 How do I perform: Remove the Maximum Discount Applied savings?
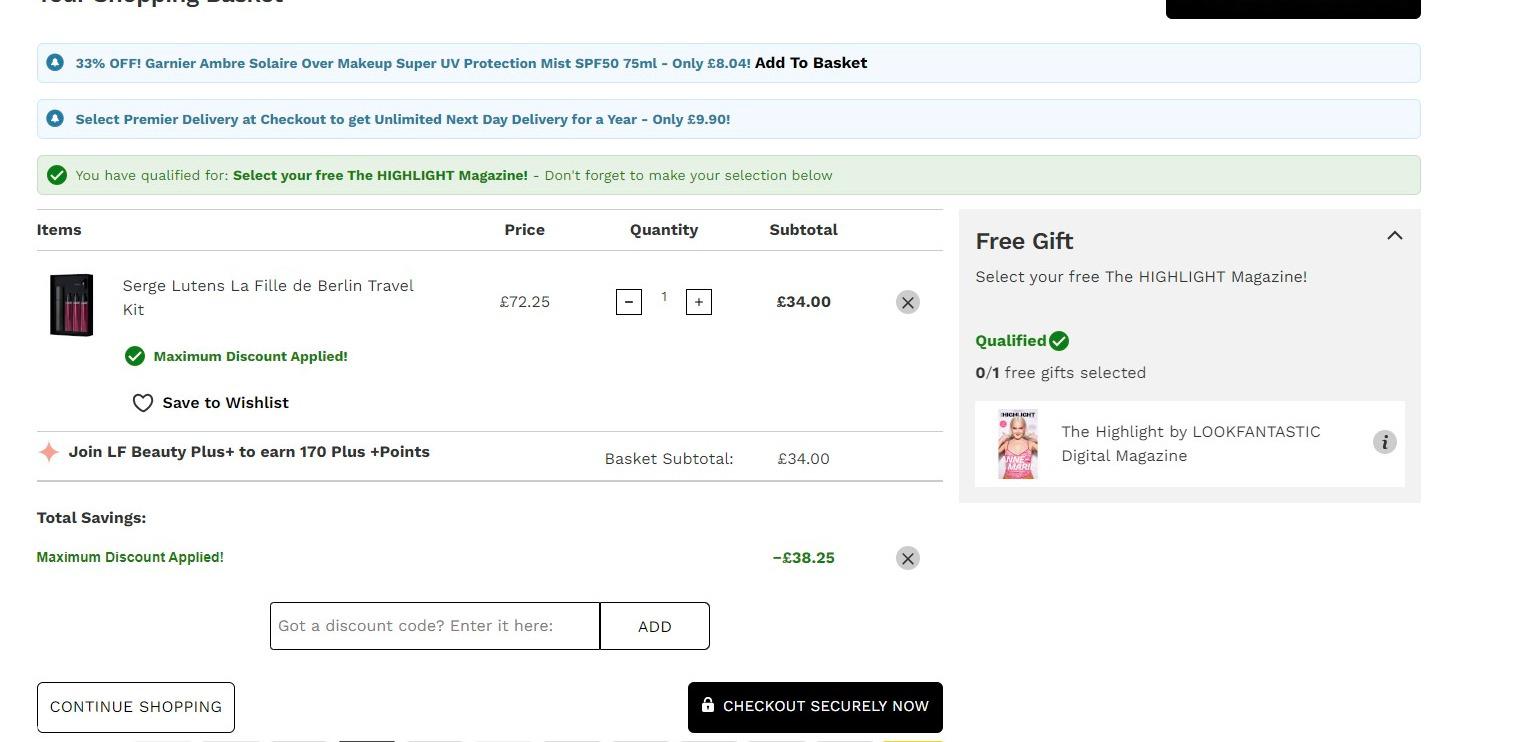click(907, 558)
